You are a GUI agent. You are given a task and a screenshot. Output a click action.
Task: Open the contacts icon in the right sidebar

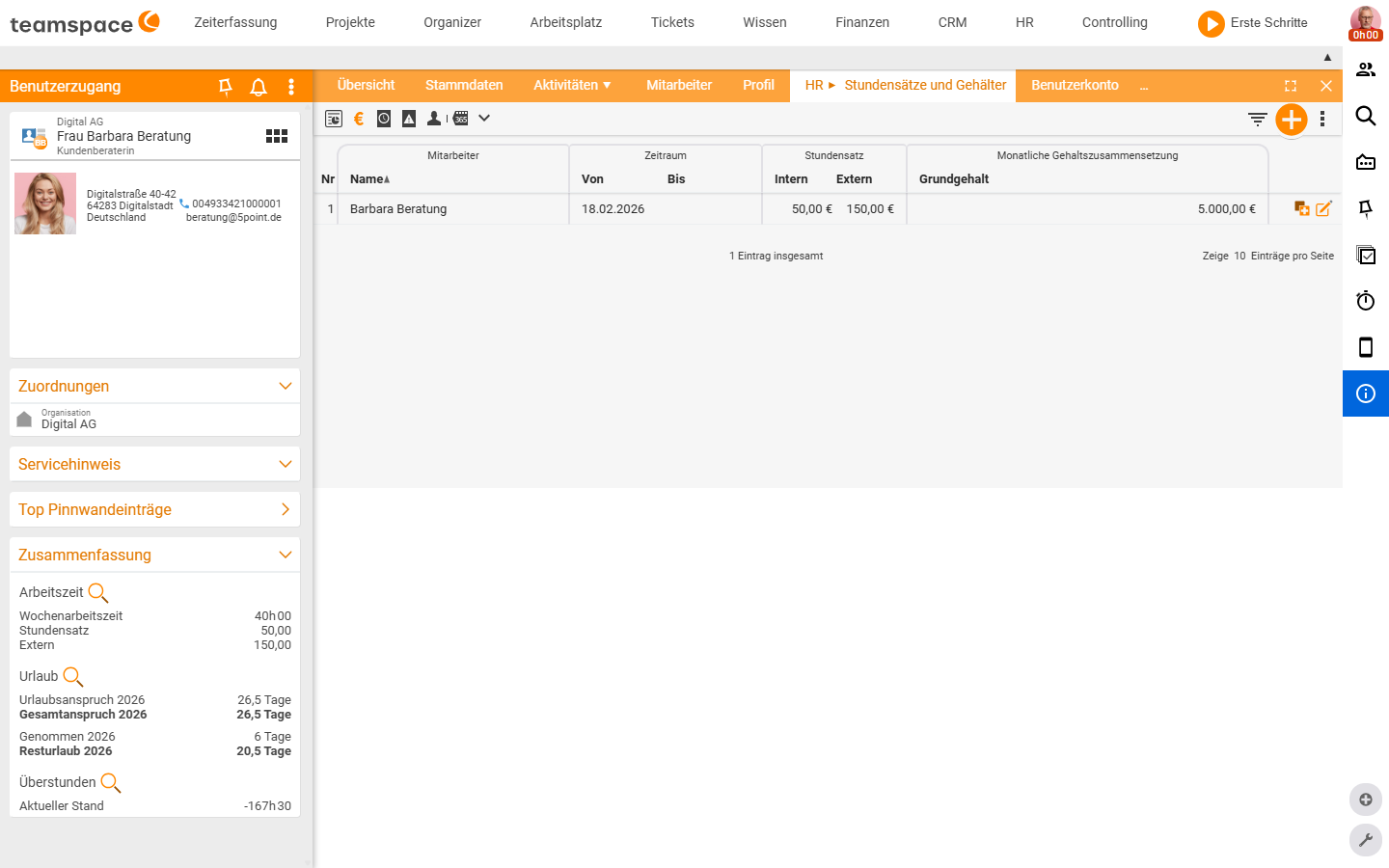tap(1366, 69)
